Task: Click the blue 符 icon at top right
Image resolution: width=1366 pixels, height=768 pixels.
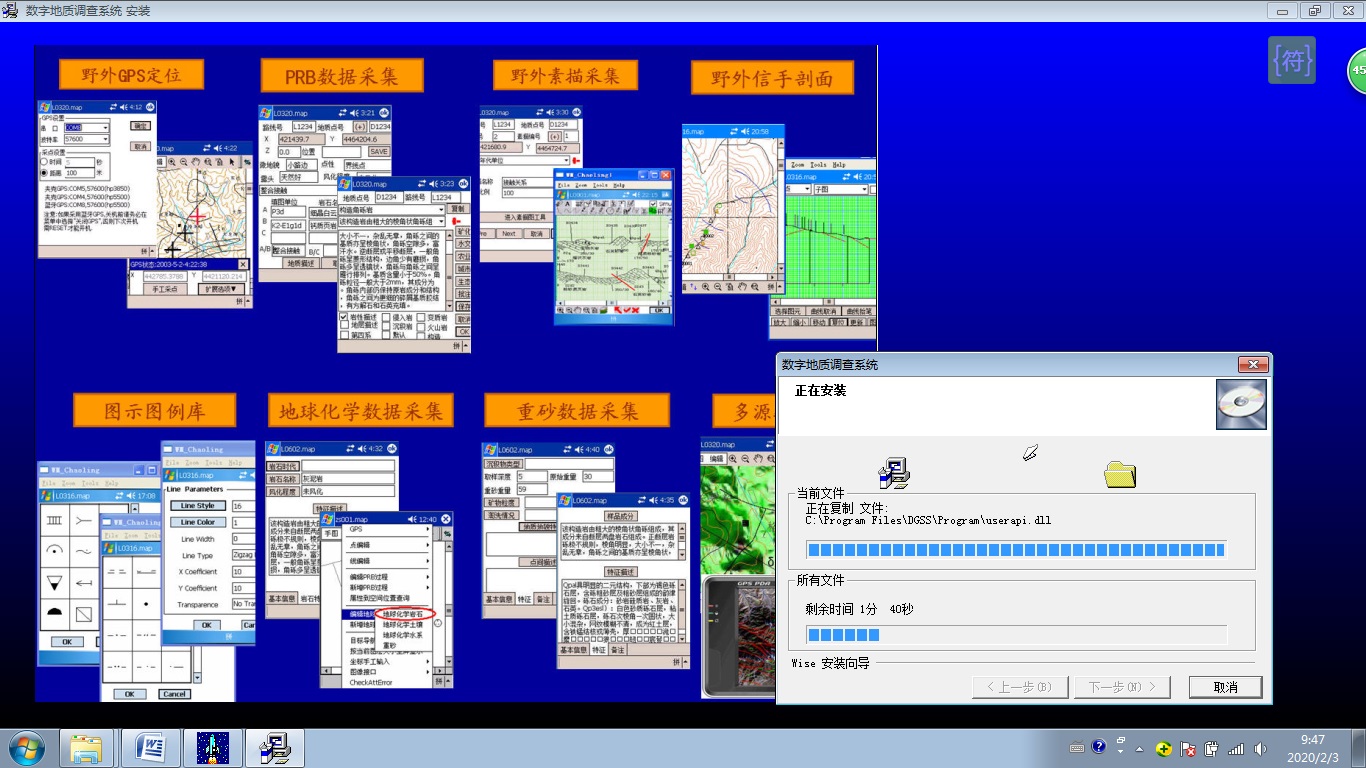Action: point(1291,60)
